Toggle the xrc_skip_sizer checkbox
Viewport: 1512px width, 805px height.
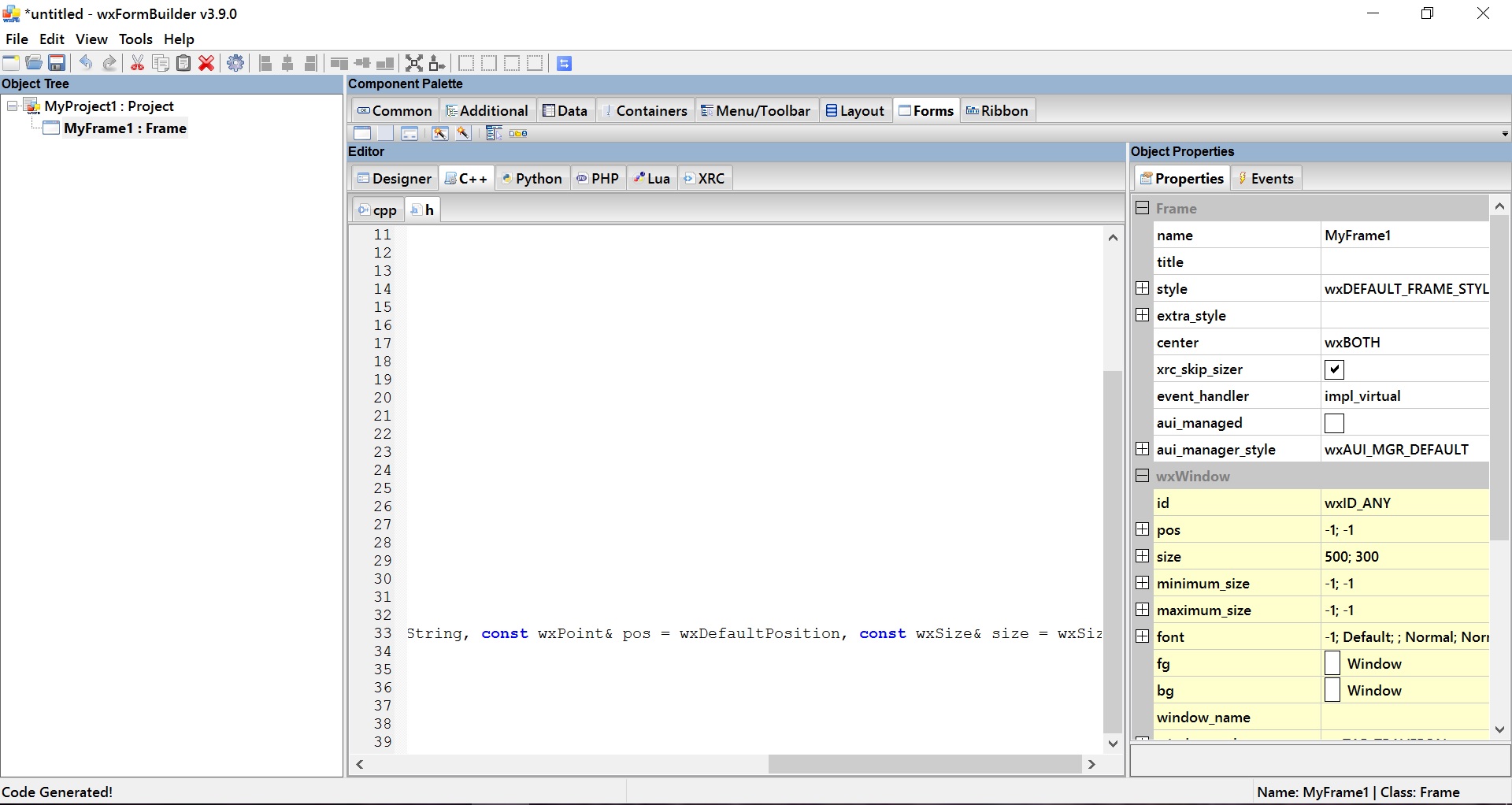point(1334,369)
